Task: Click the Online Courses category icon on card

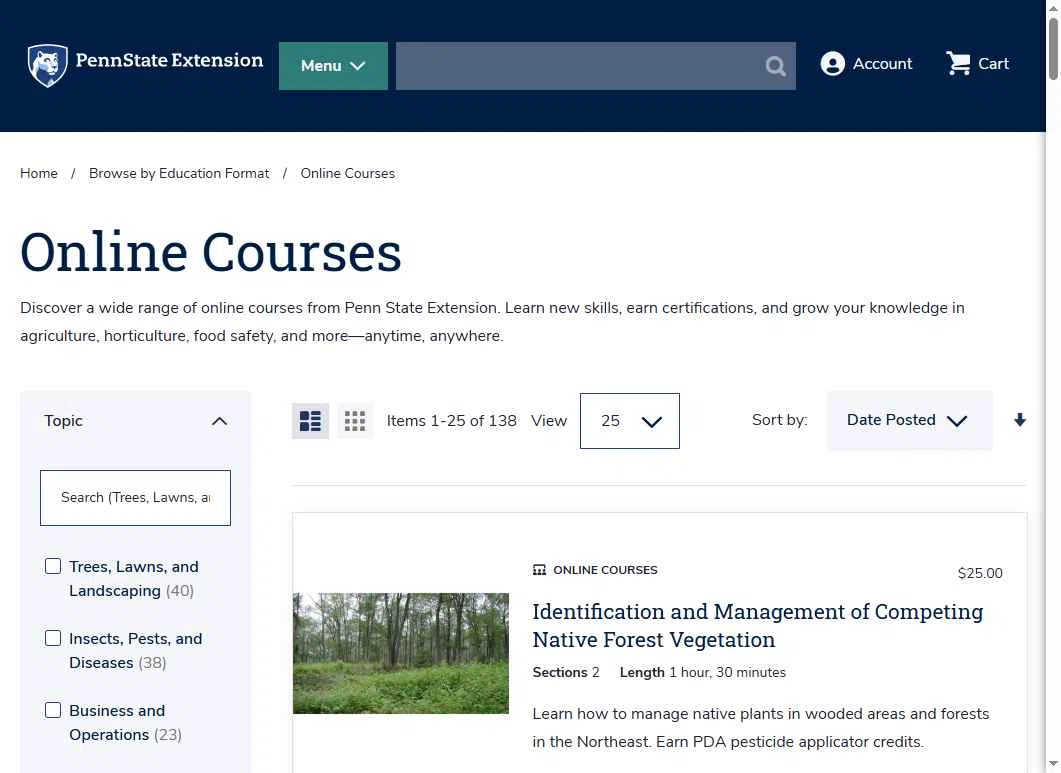Action: 539,570
